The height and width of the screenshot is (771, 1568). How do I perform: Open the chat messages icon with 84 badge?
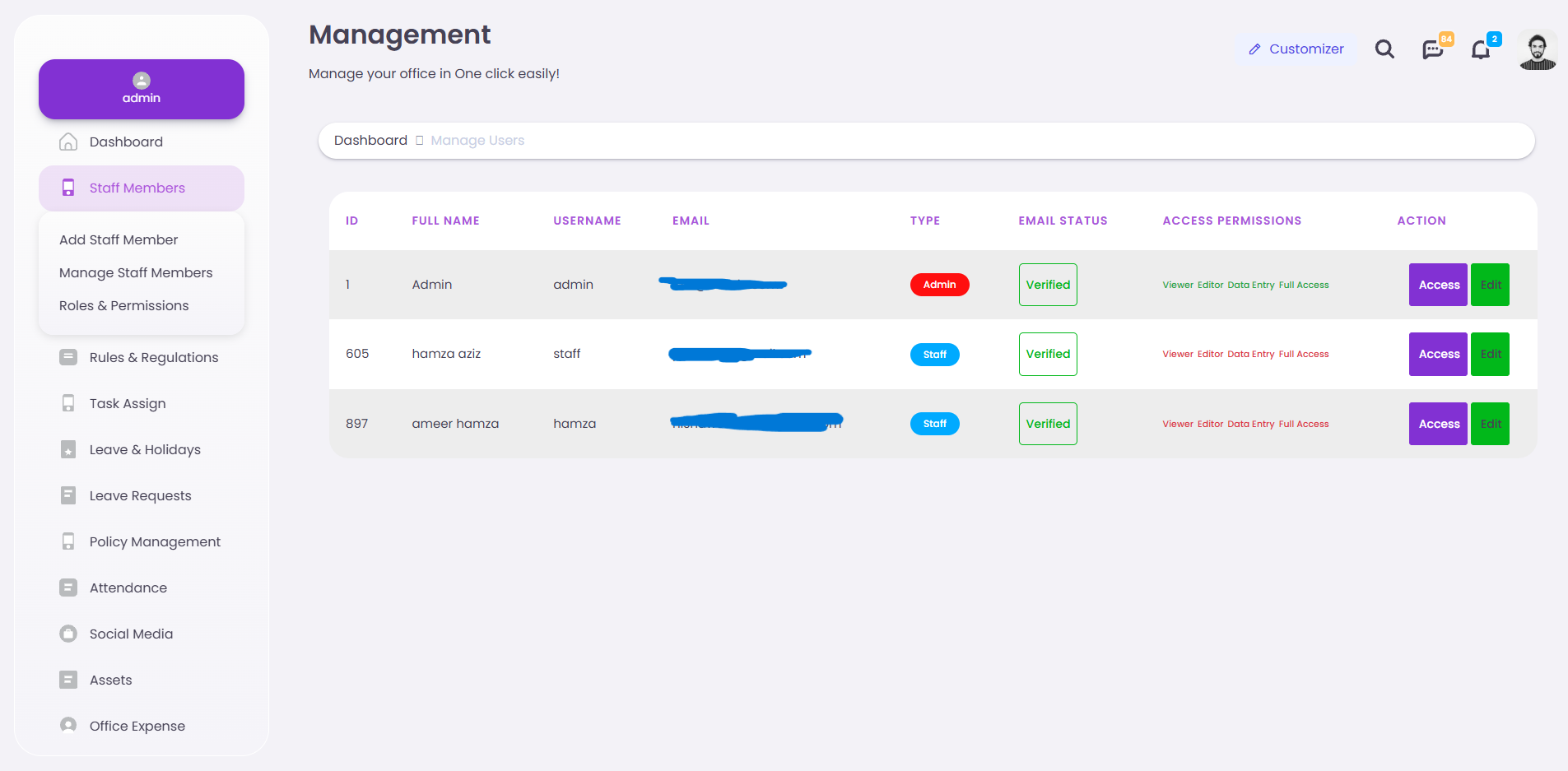[x=1434, y=49]
